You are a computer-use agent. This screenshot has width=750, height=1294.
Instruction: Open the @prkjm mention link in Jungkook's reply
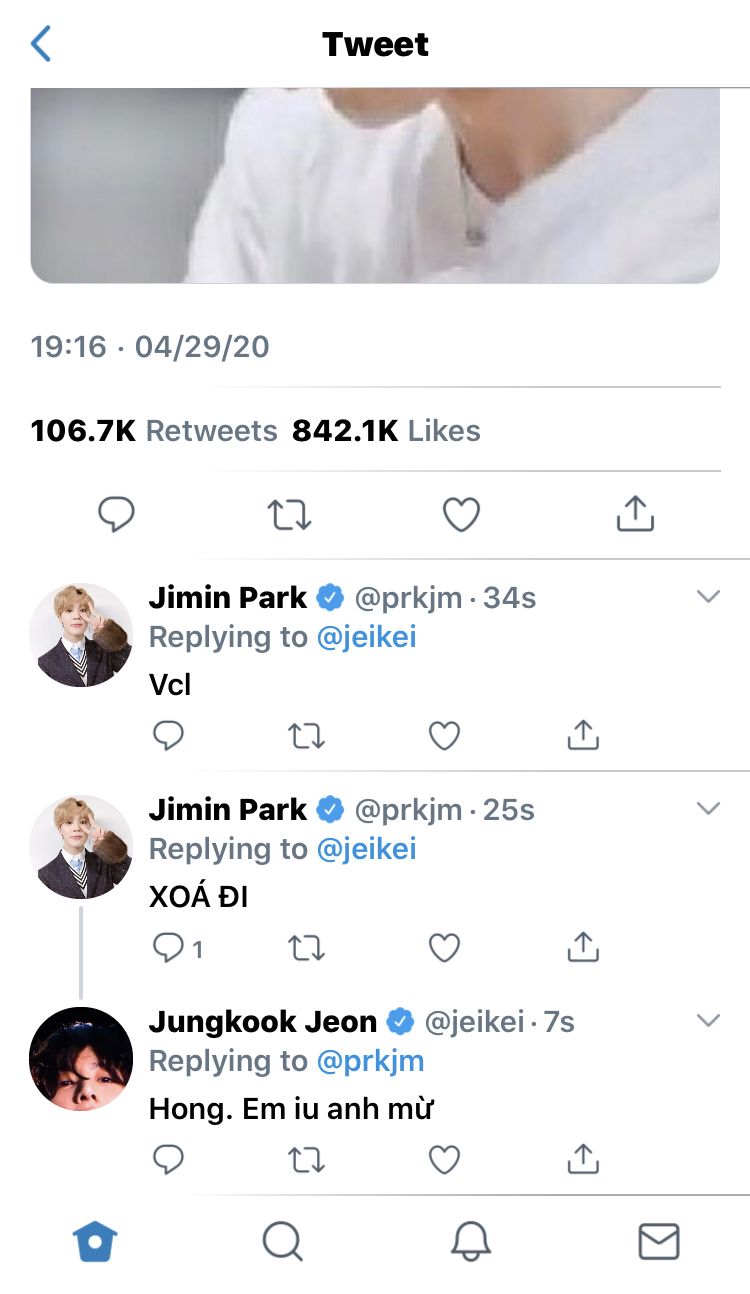[x=370, y=1061]
